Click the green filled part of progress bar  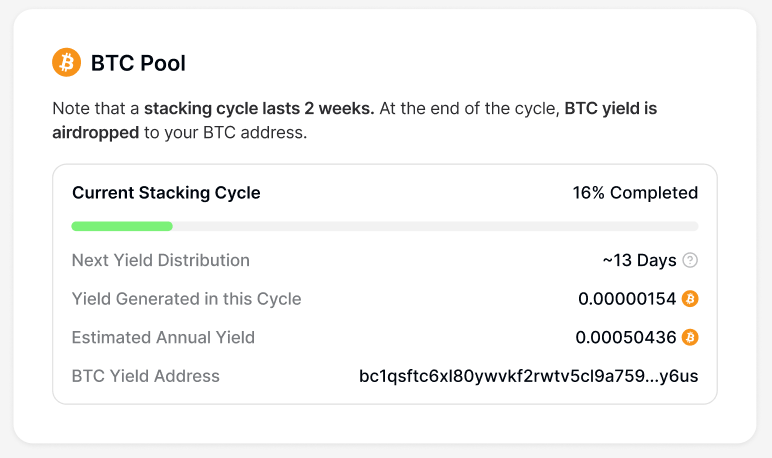click(x=122, y=226)
